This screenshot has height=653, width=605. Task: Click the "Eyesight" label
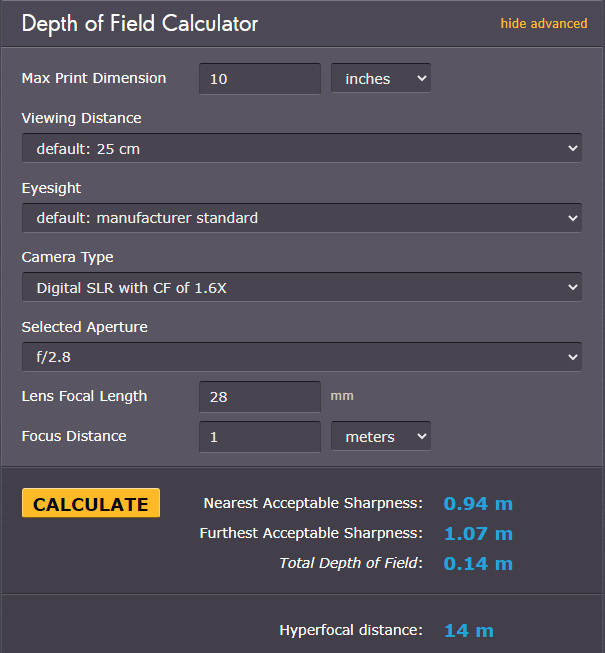click(51, 188)
